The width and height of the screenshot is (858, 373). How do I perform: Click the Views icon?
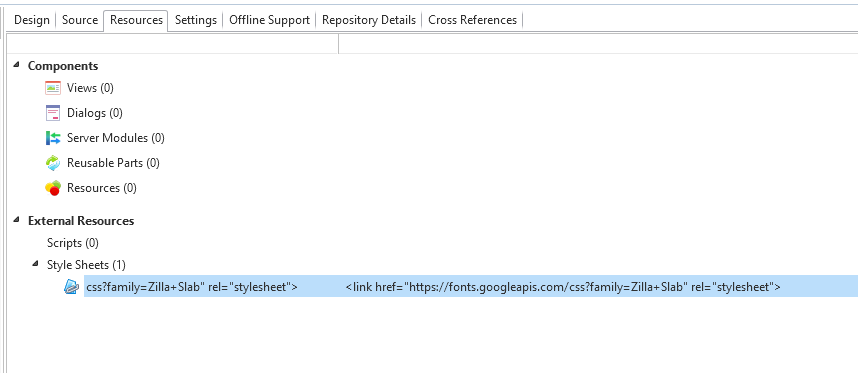53,88
